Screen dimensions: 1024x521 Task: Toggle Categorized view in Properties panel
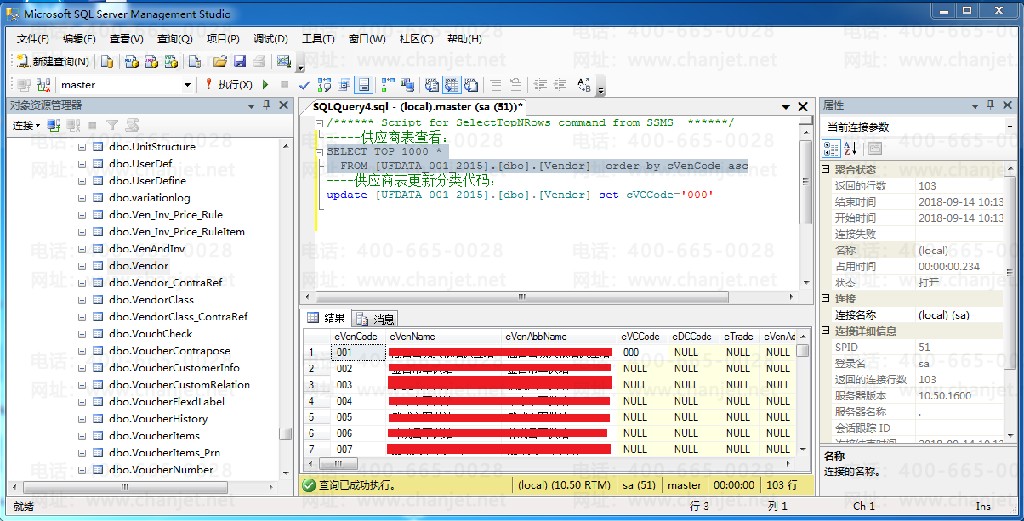point(831,148)
